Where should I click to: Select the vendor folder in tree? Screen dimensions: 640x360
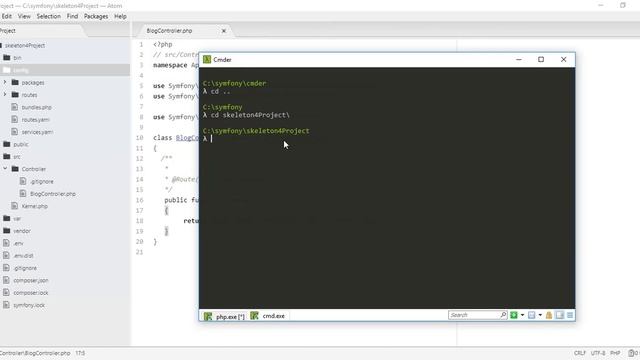pyautogui.click(x=22, y=231)
